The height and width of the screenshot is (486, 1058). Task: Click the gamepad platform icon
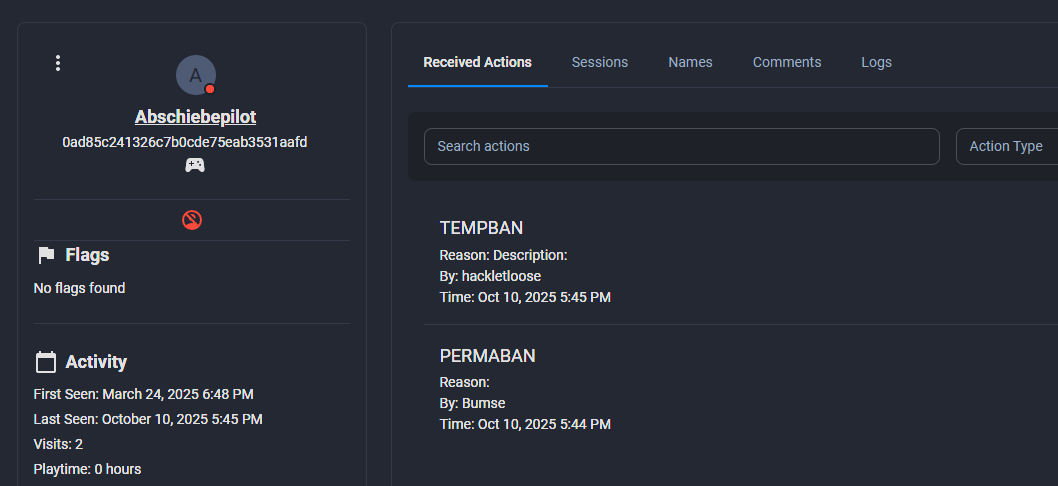195,165
